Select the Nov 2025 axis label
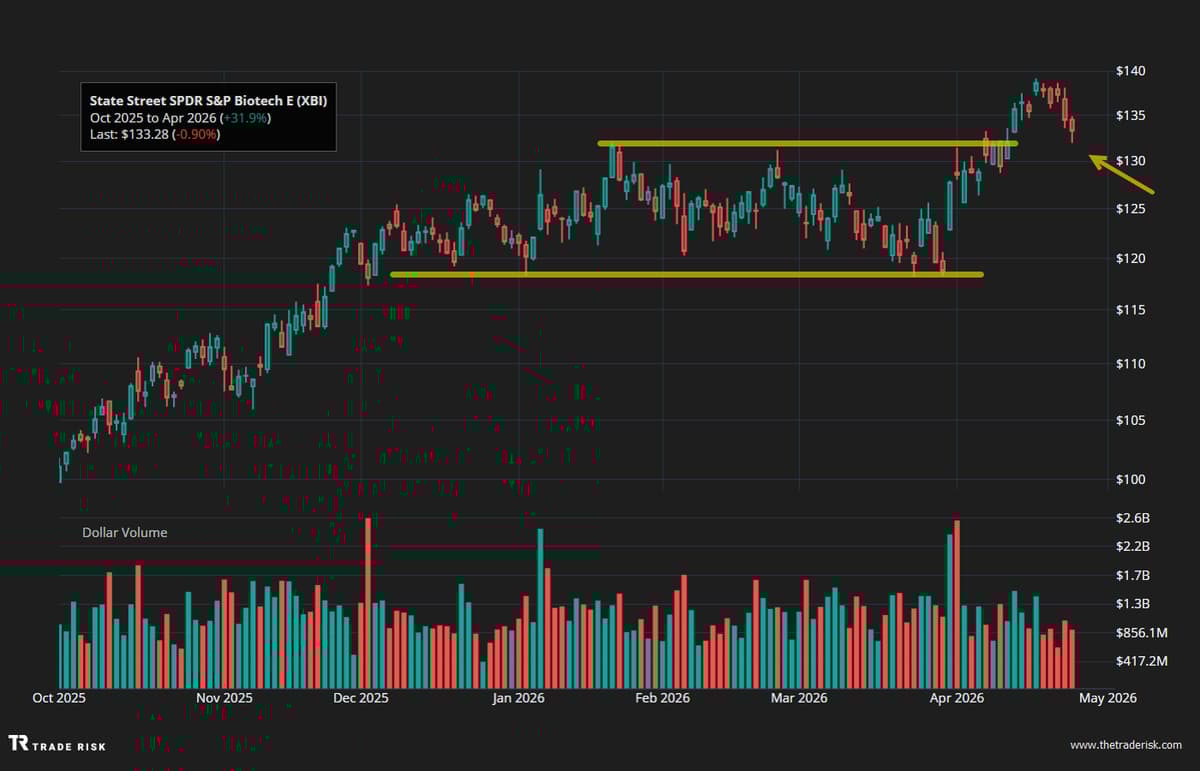This screenshot has height=771, width=1200. (x=226, y=698)
